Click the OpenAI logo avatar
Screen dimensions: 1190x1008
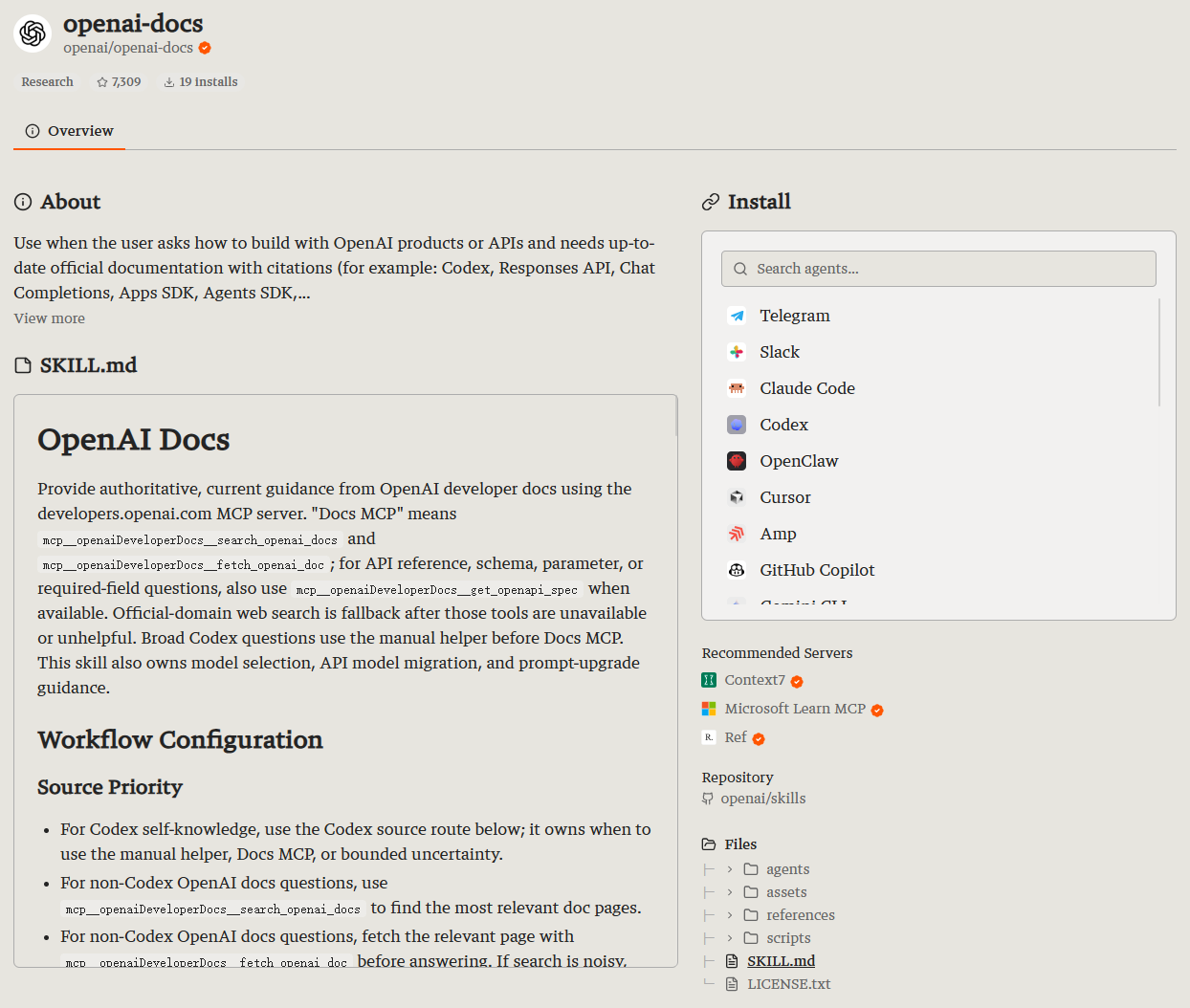coord(33,33)
